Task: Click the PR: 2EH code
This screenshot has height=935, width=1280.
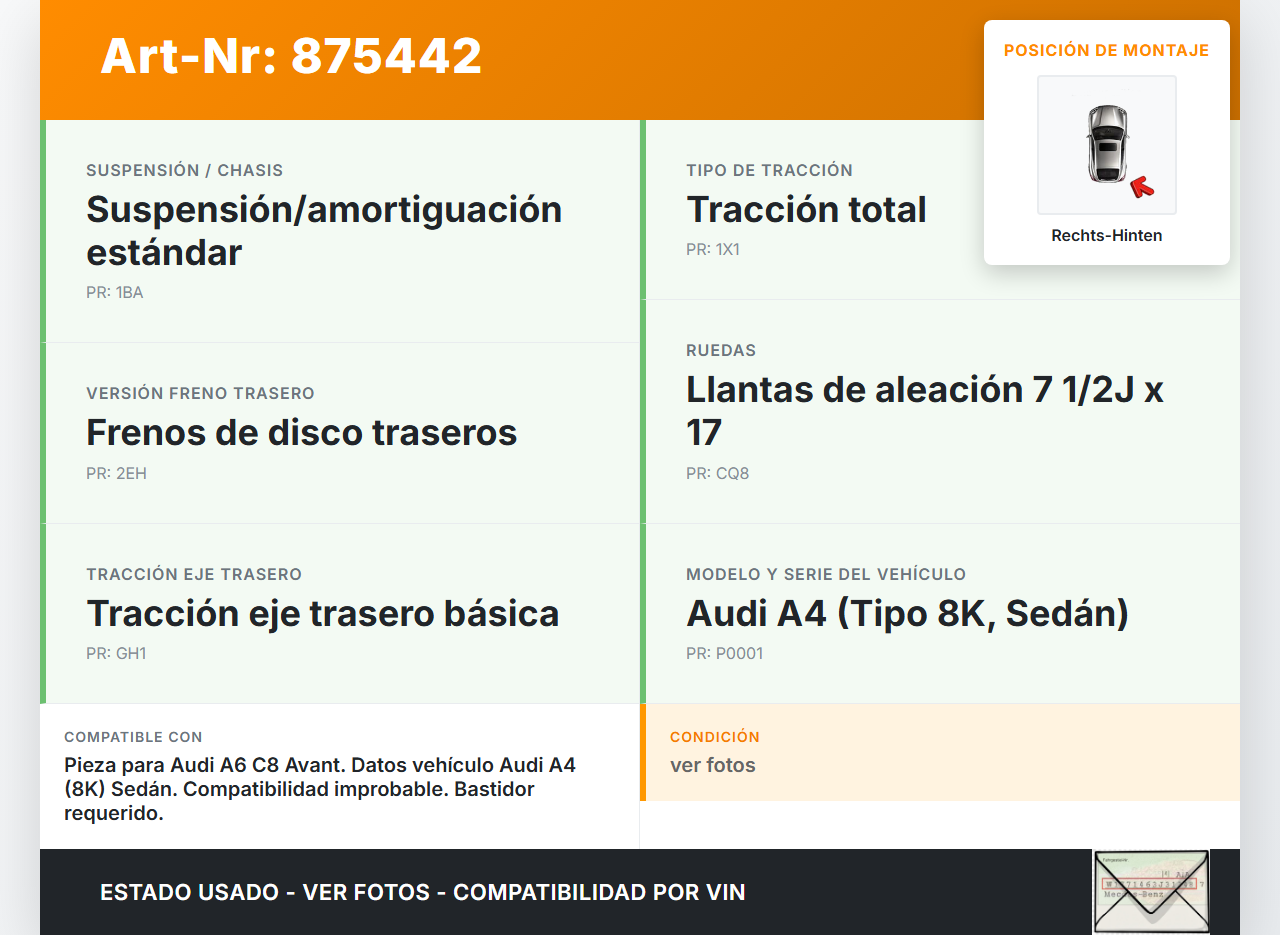Action: [116, 473]
